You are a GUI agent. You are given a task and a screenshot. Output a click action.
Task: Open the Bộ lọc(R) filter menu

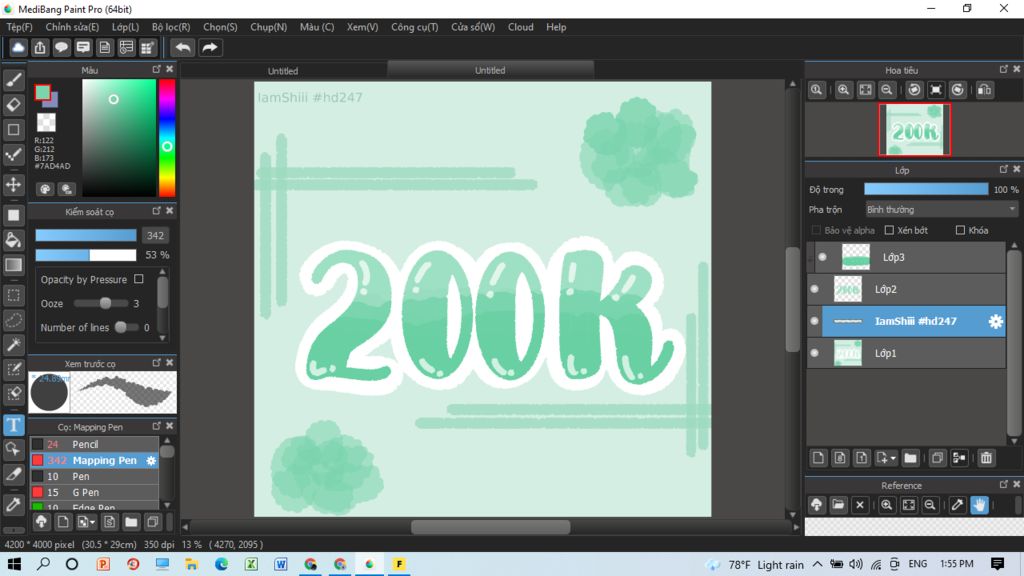tap(171, 27)
